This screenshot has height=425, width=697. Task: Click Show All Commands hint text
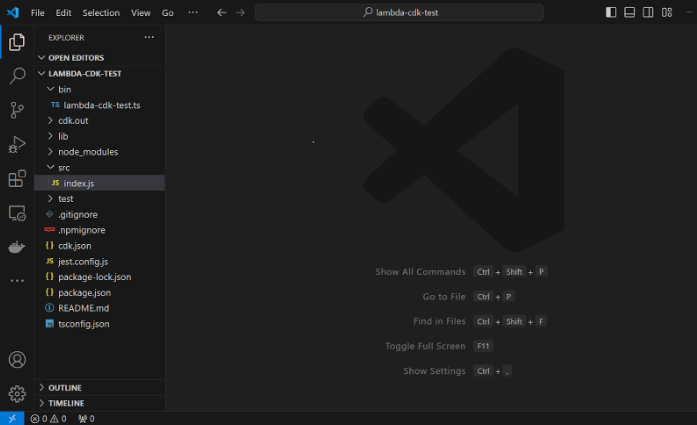click(x=420, y=272)
